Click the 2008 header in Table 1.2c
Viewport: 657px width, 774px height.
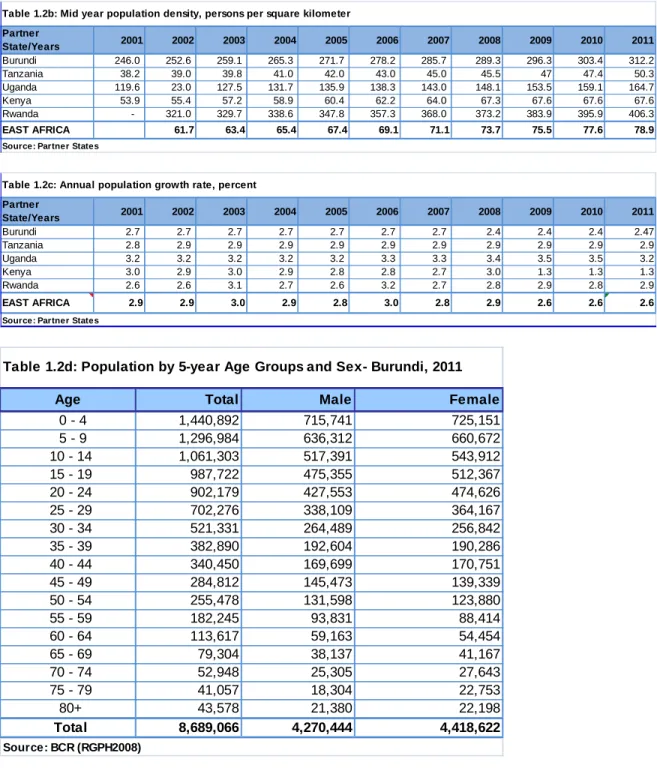click(x=489, y=211)
